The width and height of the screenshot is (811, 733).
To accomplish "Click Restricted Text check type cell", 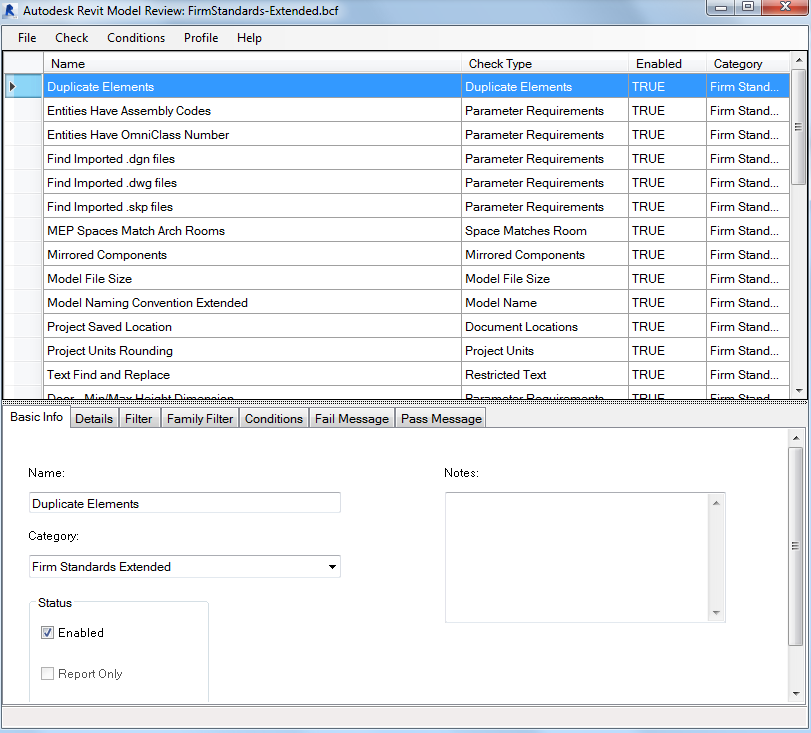I will (545, 375).
